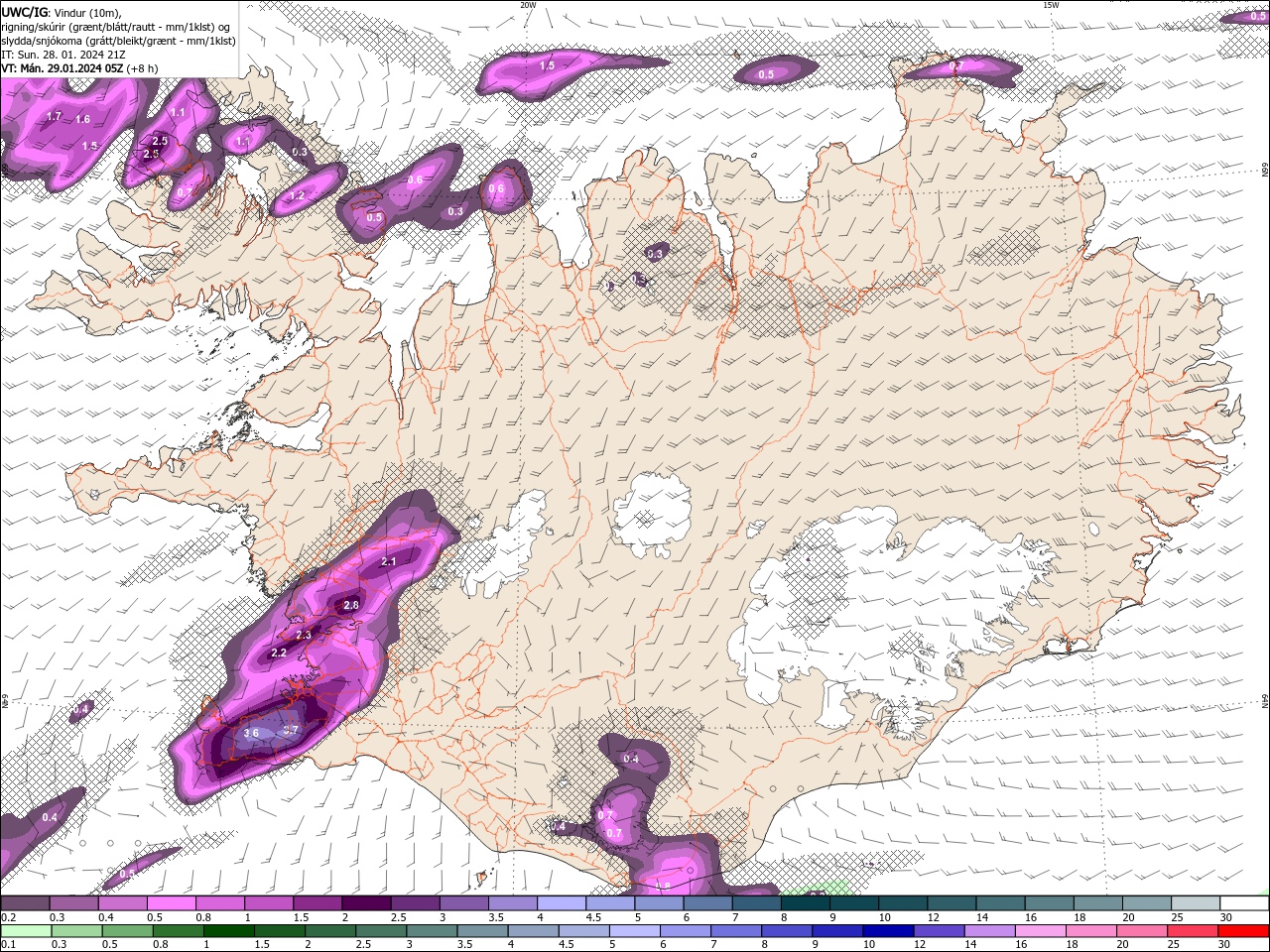Pick the light lavender upper-legend swatch between 4 and 4.5
Viewport: 1270px width, 952px height.
click(x=562, y=903)
